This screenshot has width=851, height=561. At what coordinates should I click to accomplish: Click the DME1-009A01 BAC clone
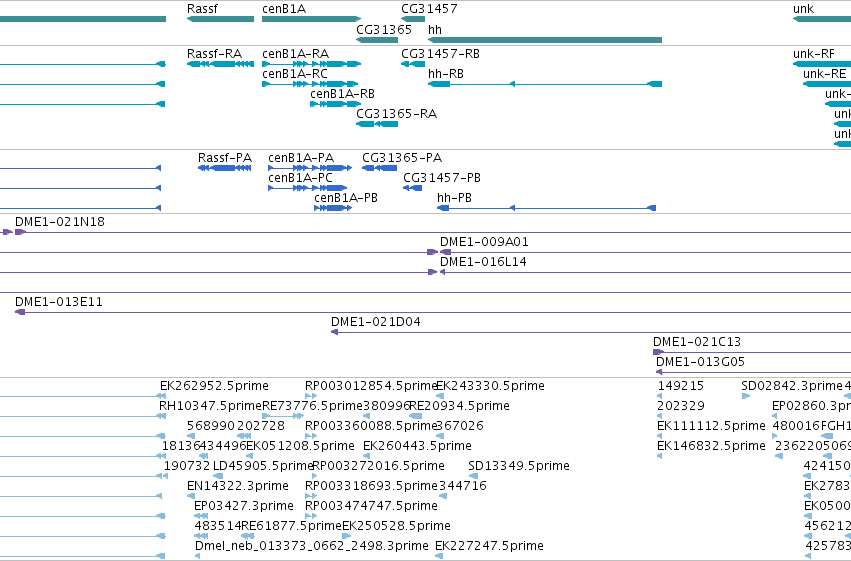tap(645, 252)
